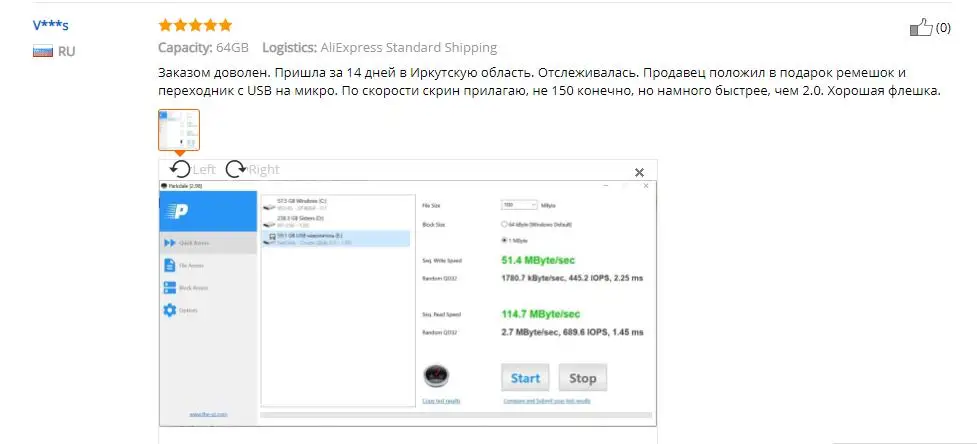The height and width of the screenshot is (444, 977).
Task: Click Capacity: 64GB text
Action: 203,47
